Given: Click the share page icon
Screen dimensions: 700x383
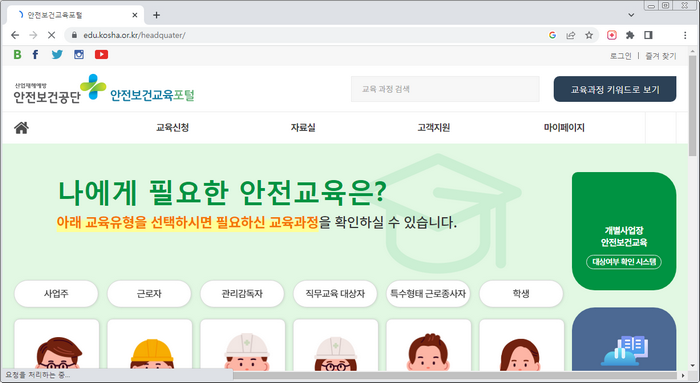Looking at the screenshot, I should tap(571, 35).
